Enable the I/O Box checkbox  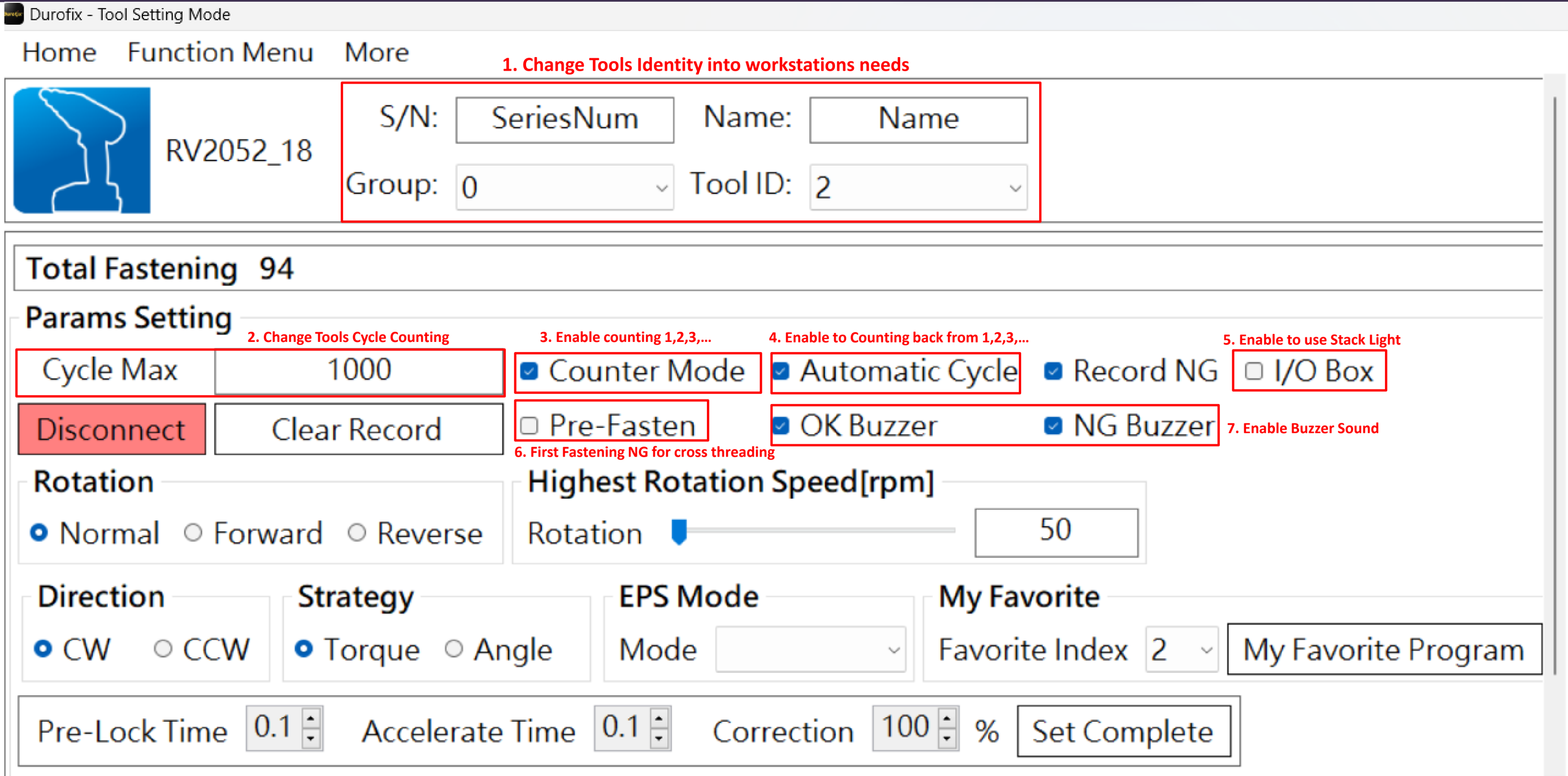point(1253,371)
